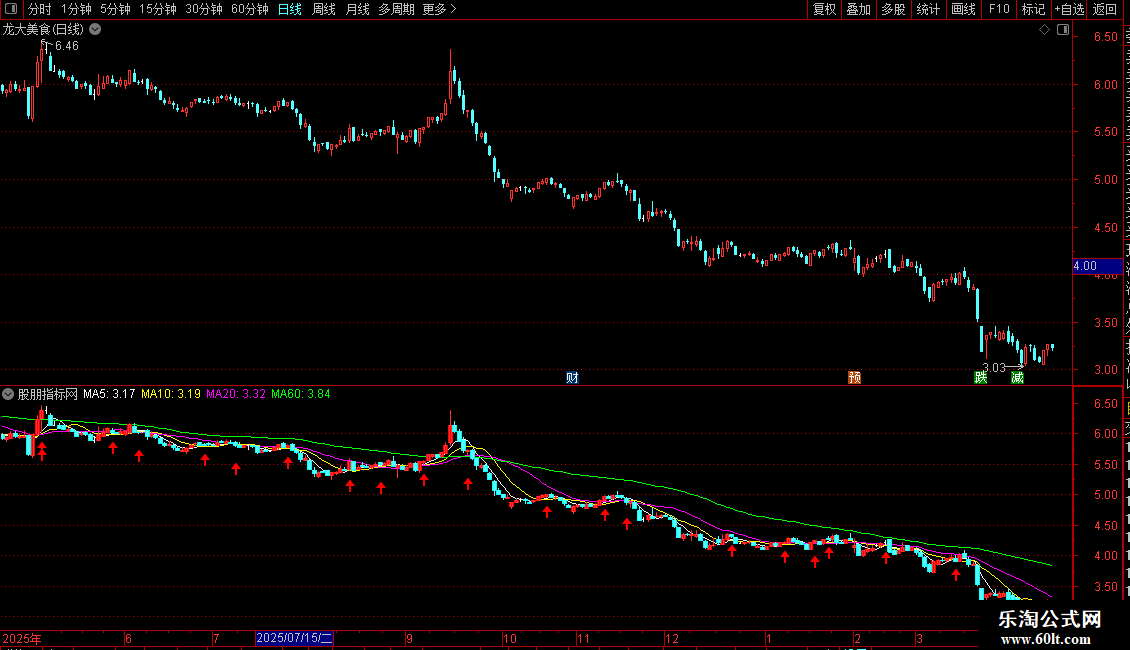The height and width of the screenshot is (650, 1130).
Task: Toggle the left panel icon in toolbar
Action: [11, 9]
